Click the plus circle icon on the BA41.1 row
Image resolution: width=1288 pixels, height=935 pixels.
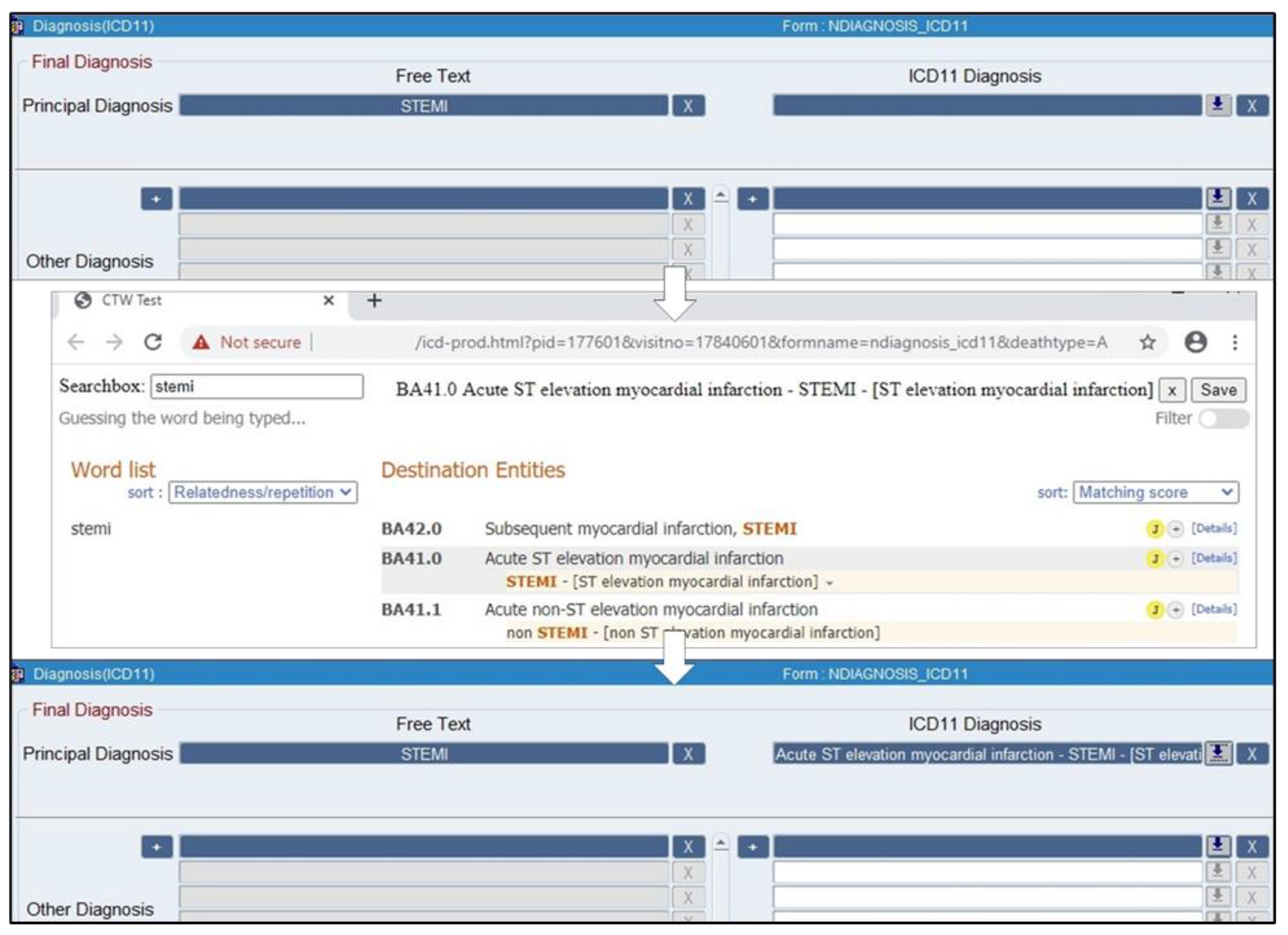(x=1176, y=610)
